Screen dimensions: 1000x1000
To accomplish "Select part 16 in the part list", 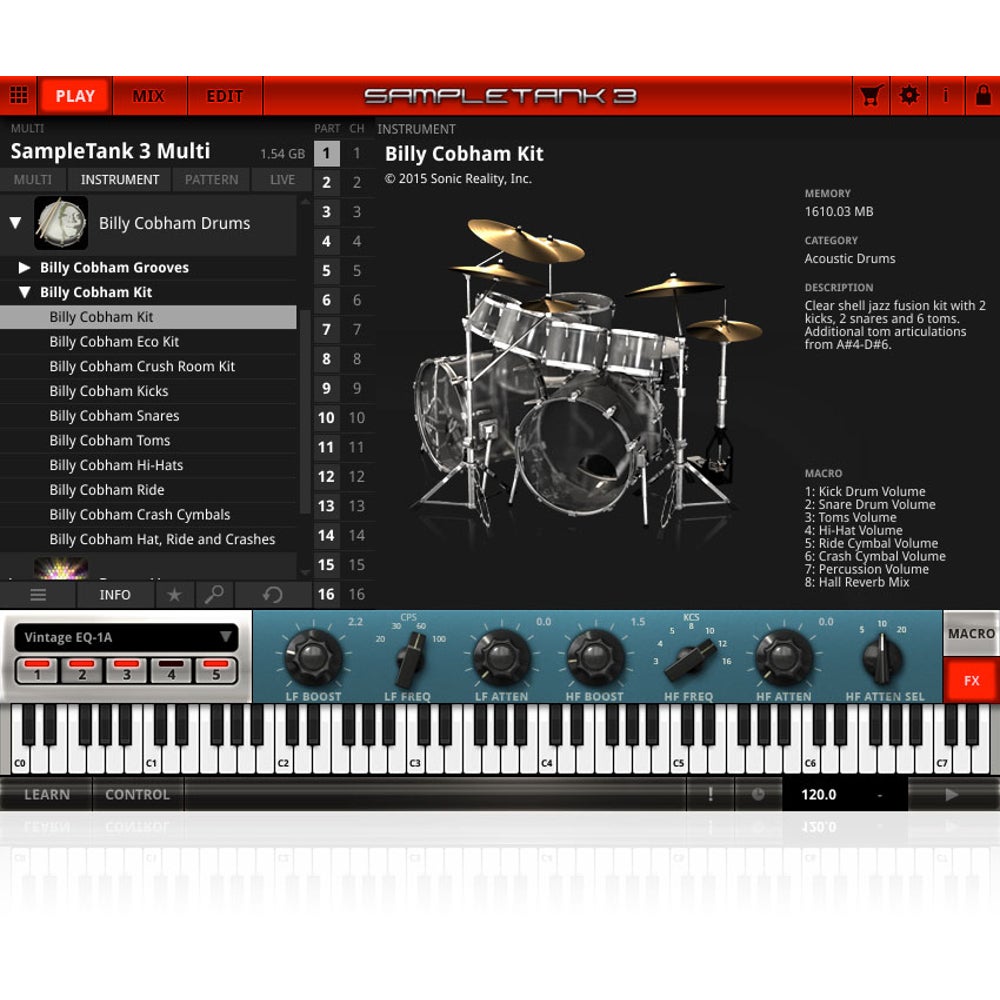I will [326, 594].
